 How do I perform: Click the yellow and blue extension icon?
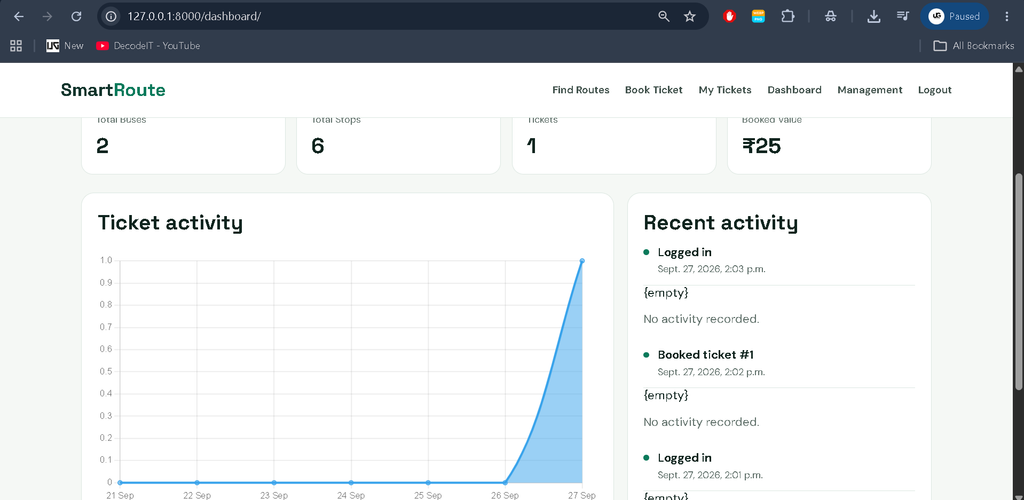[x=758, y=16]
